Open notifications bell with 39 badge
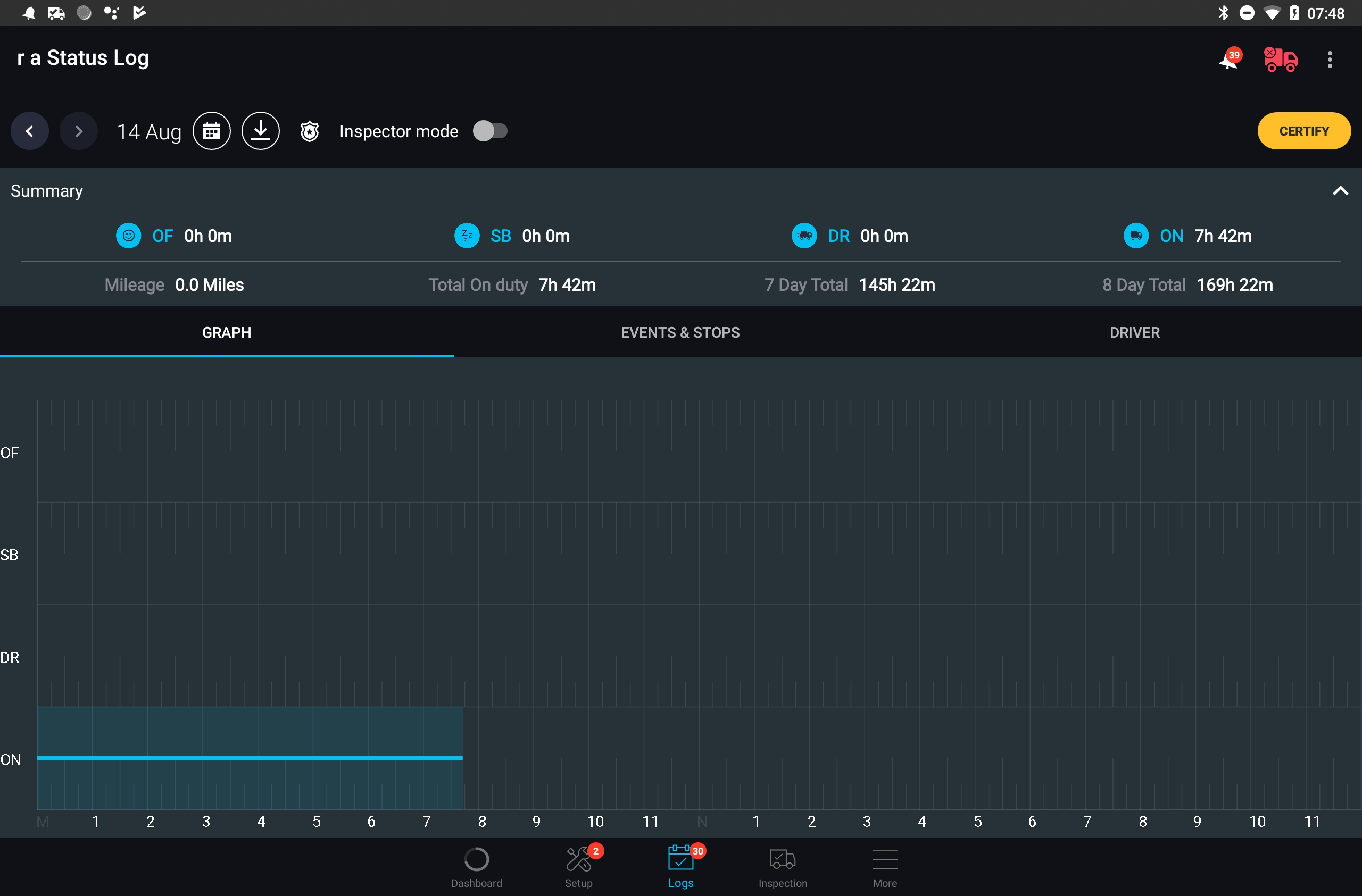 [1229, 59]
